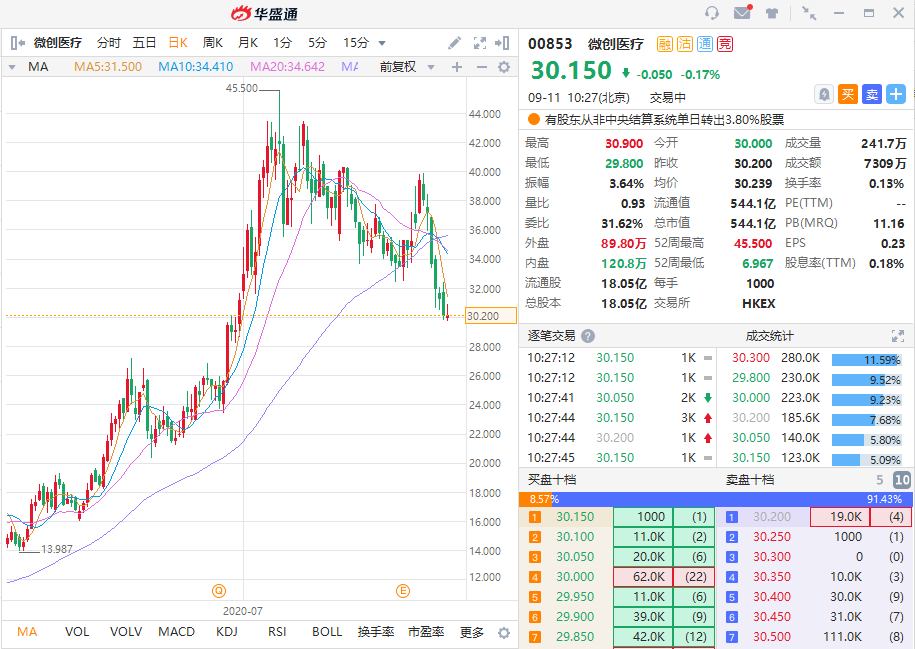This screenshot has height=649, width=915.
Task: Open the 前复权 adjustment dropdown
Action: (x=431, y=67)
